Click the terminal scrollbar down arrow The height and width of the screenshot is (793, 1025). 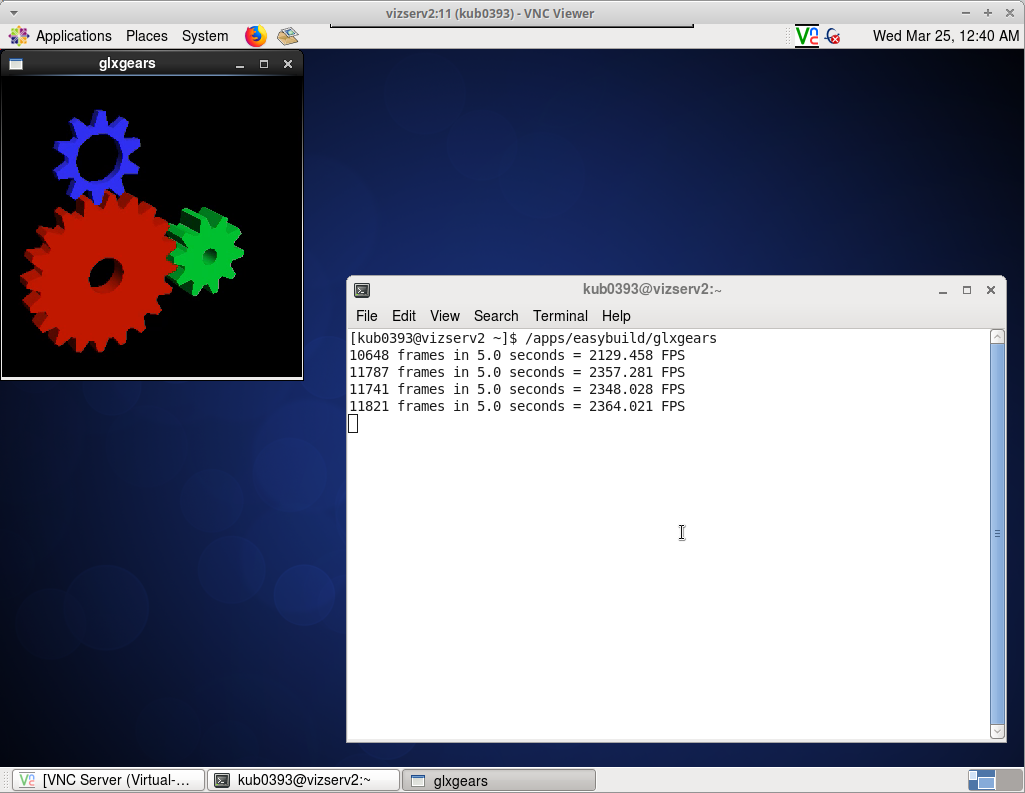point(997,732)
